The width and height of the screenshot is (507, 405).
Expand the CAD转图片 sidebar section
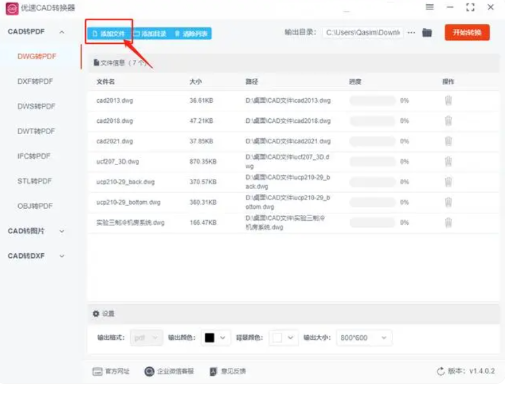[x=62, y=231]
